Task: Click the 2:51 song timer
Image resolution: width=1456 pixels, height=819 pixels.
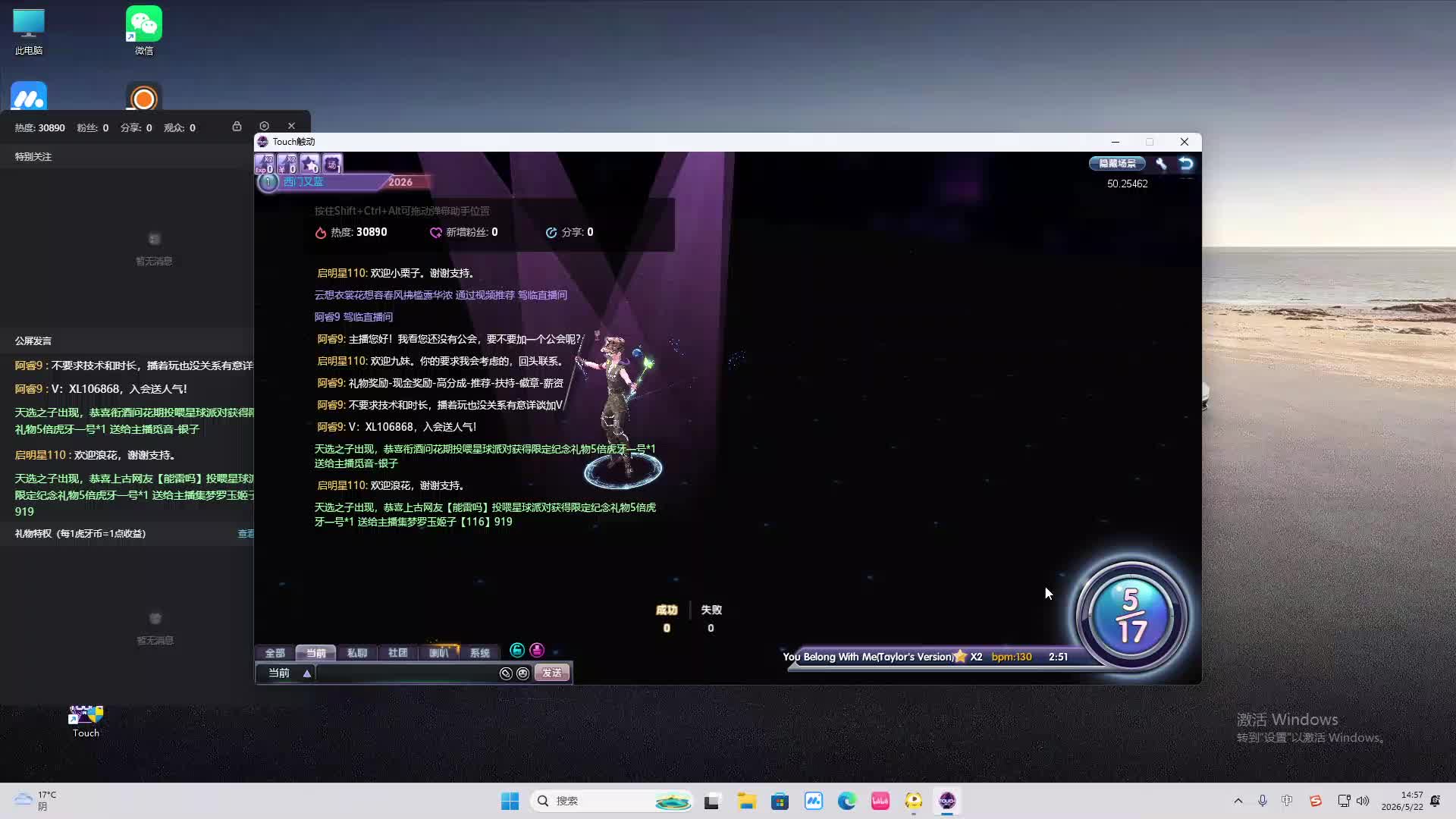Action: pyautogui.click(x=1058, y=657)
